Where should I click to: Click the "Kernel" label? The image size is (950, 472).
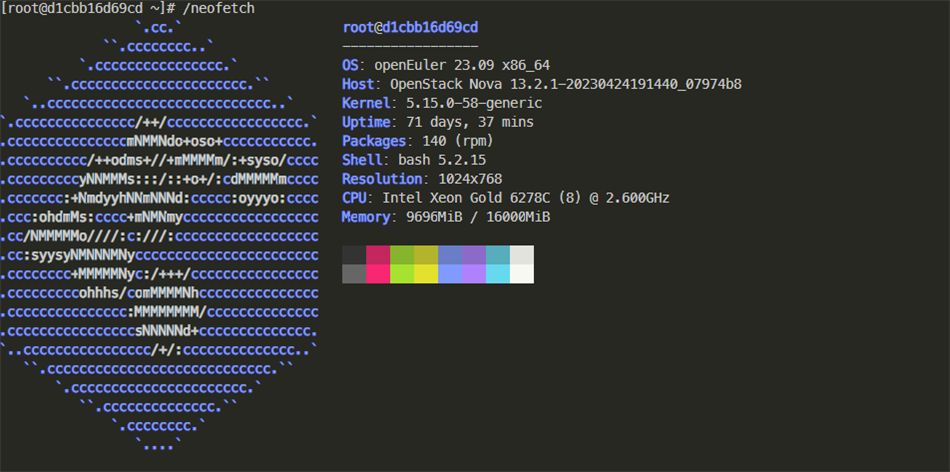pos(366,103)
